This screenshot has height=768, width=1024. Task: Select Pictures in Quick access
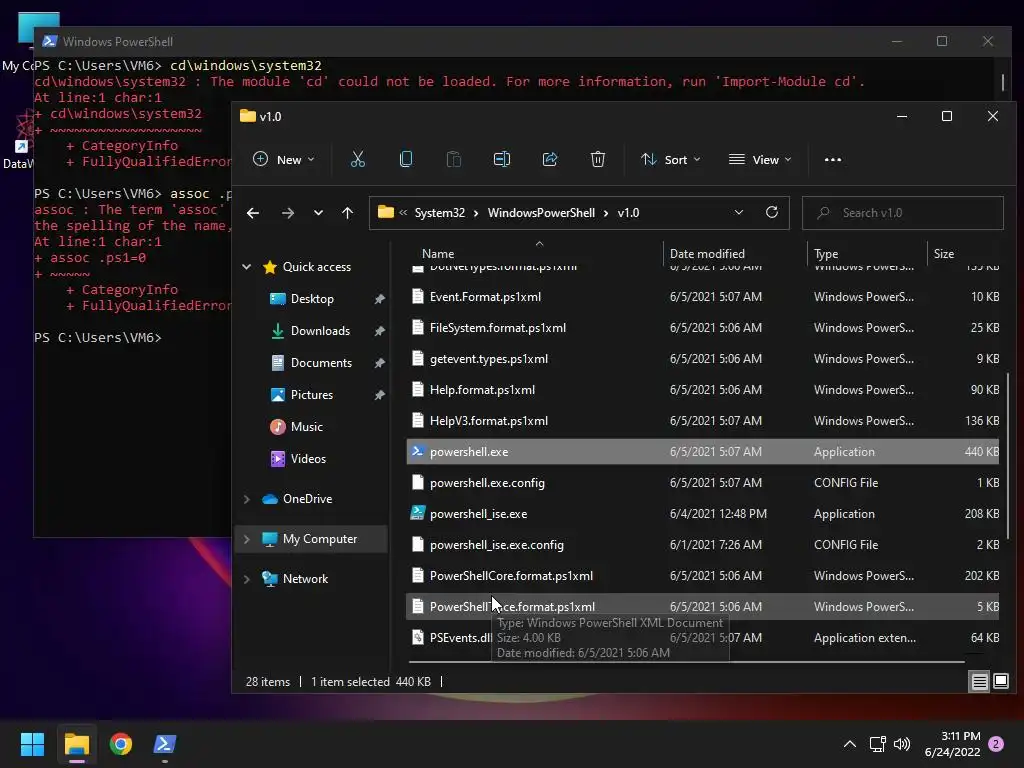click(311, 394)
